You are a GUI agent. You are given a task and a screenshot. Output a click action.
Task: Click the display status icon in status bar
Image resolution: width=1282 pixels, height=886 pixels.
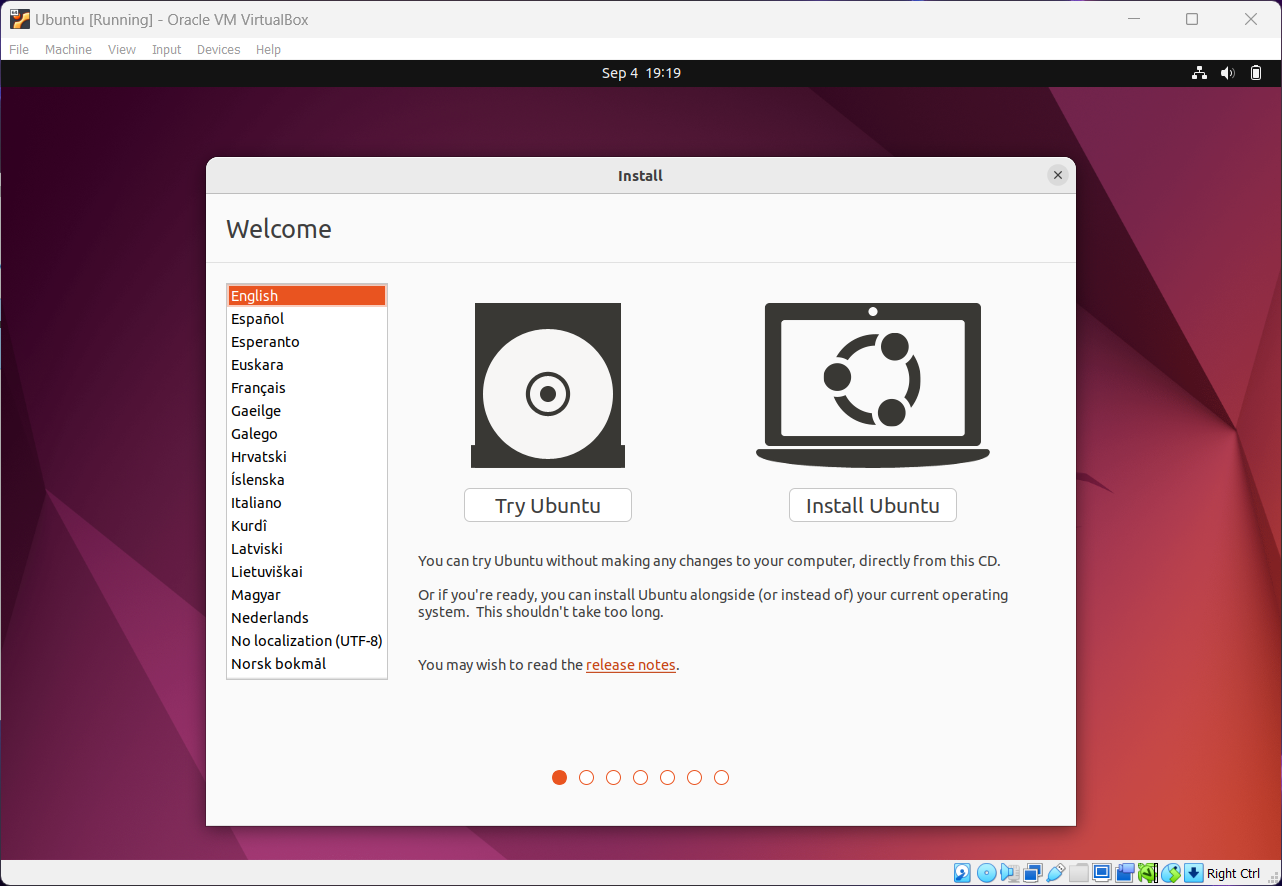coord(1101,873)
